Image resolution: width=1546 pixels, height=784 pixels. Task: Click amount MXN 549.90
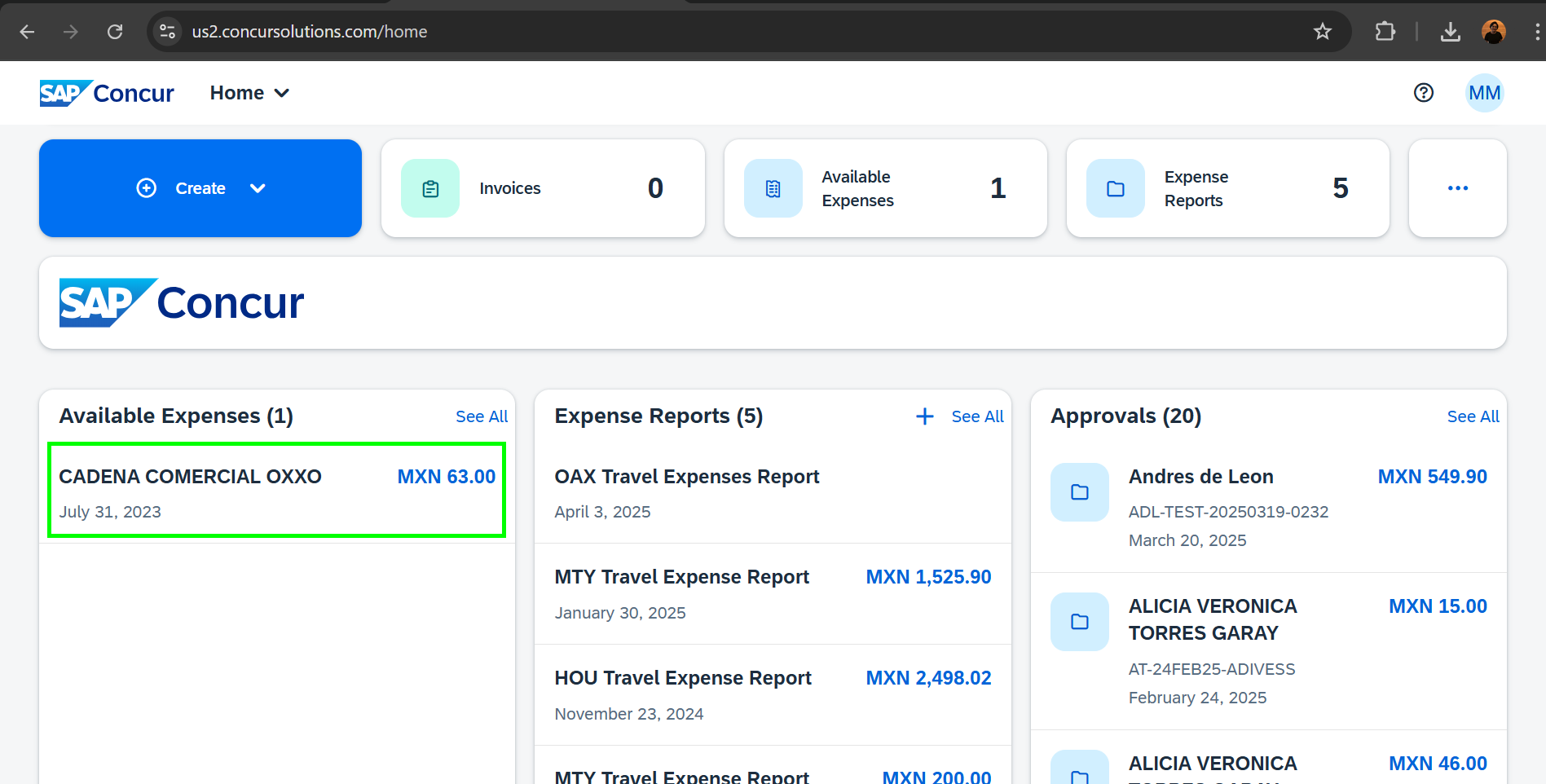[1432, 477]
